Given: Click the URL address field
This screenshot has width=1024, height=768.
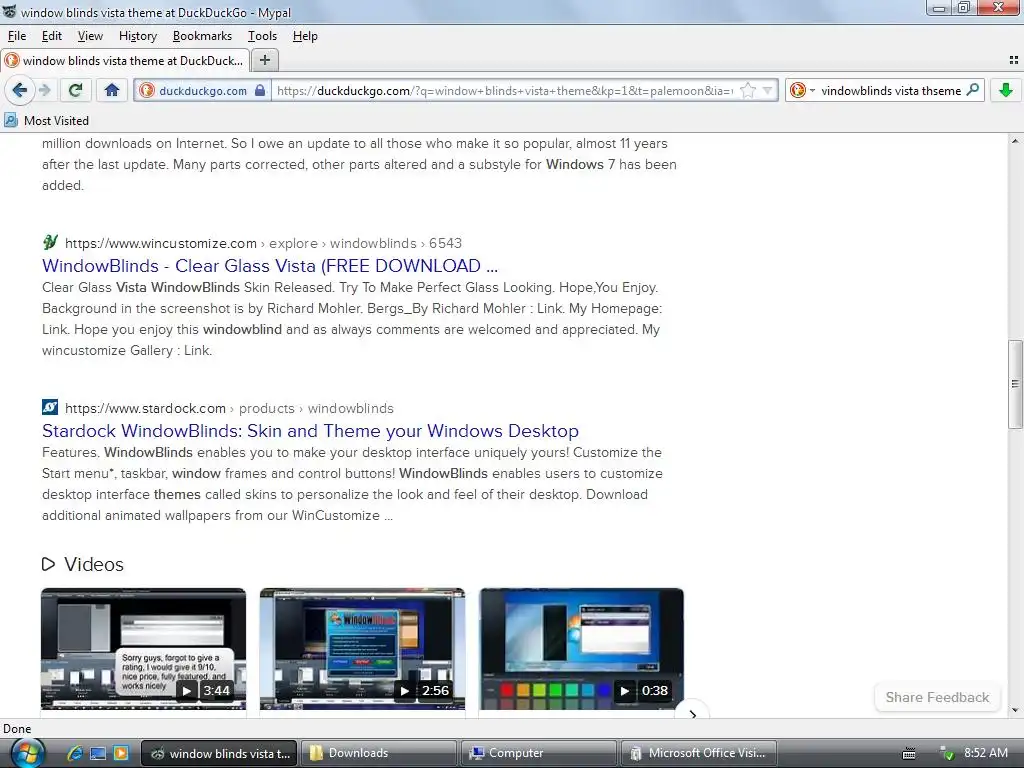Looking at the screenshot, I should click(505, 90).
